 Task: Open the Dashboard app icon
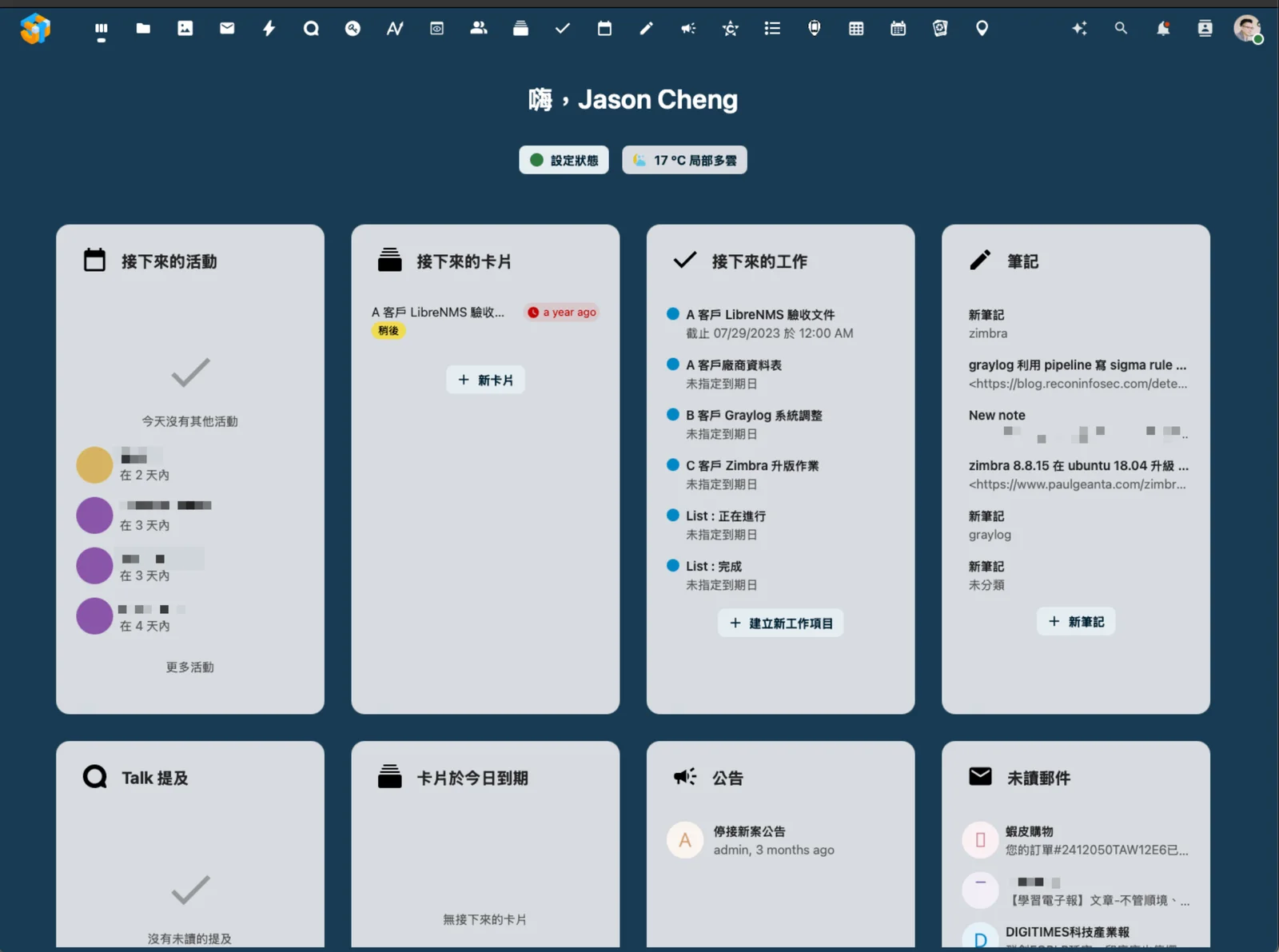click(x=101, y=29)
